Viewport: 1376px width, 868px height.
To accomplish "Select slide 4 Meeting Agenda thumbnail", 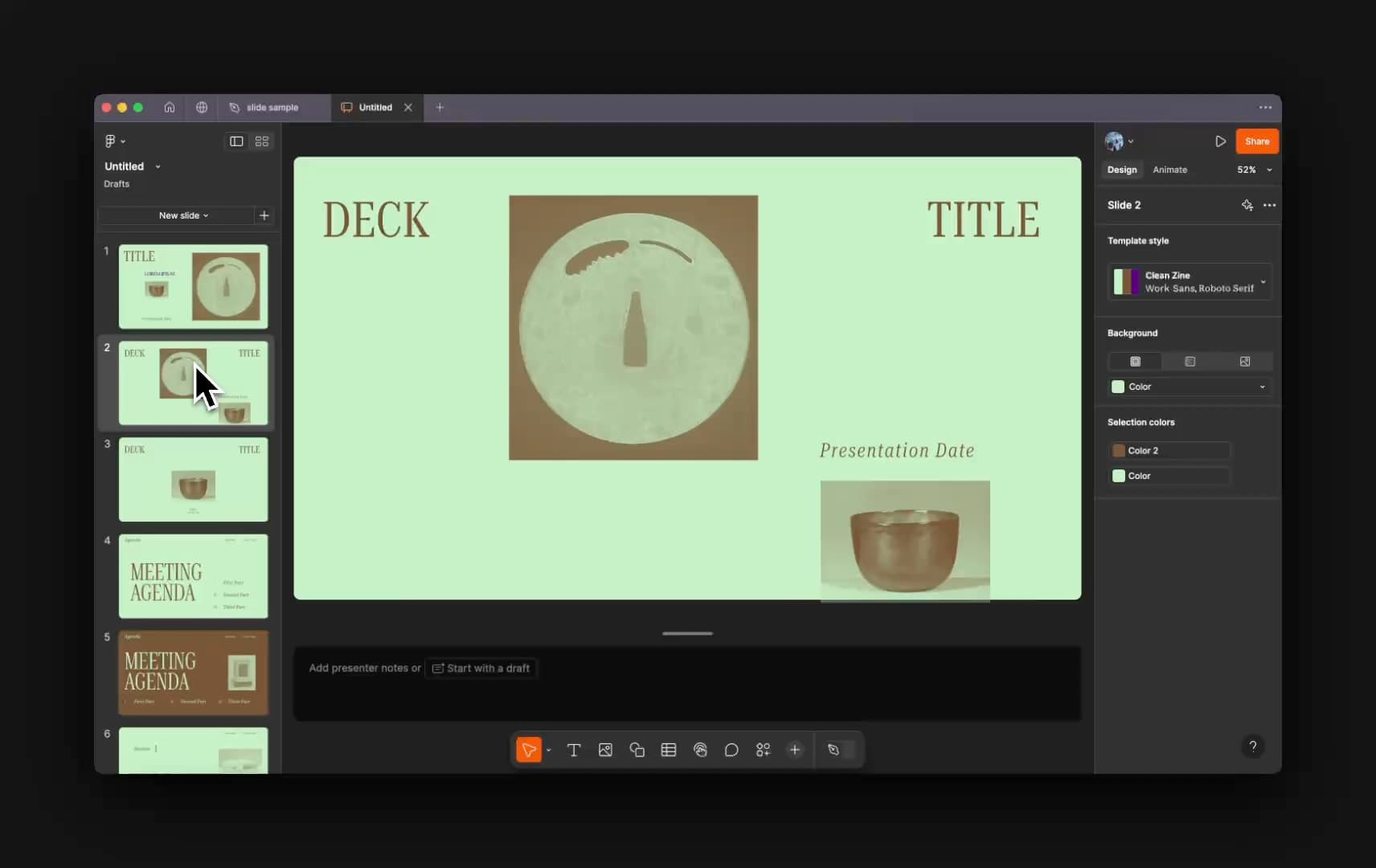I will click(193, 576).
